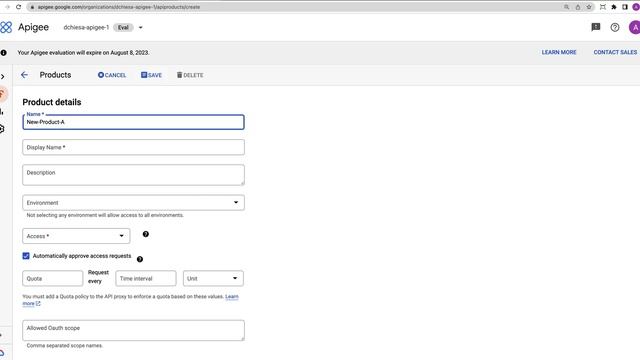The width and height of the screenshot is (640, 360).
Task: Click the Name input field
Action: 133,122
